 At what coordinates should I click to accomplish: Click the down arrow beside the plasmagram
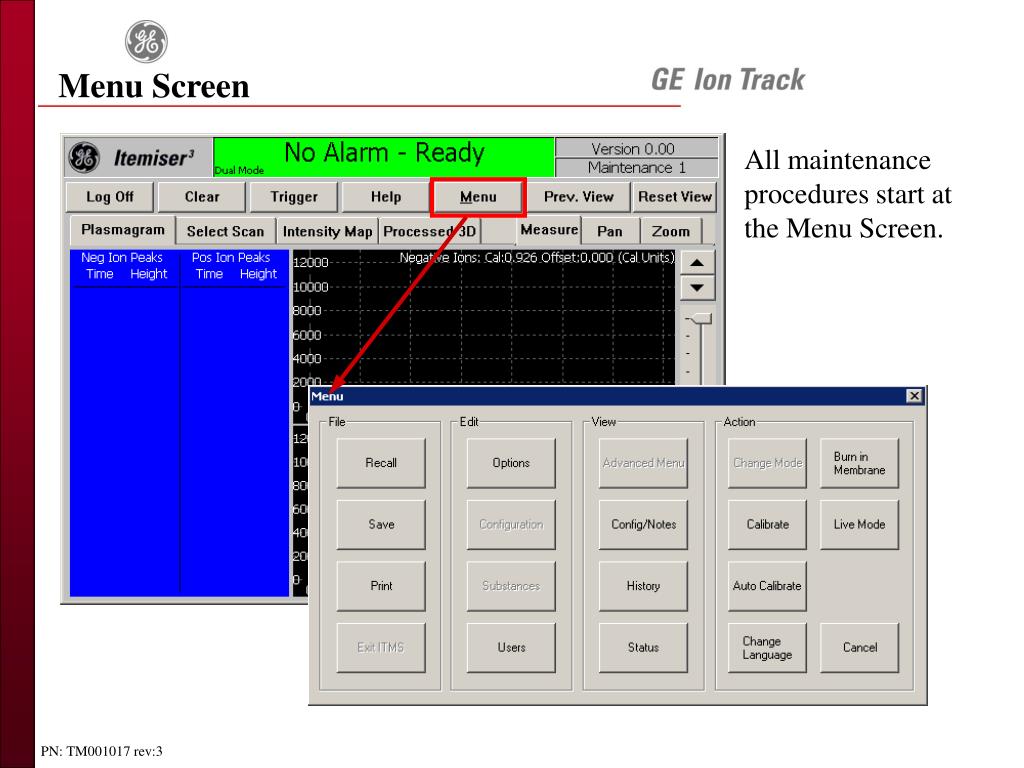pyautogui.click(x=697, y=287)
